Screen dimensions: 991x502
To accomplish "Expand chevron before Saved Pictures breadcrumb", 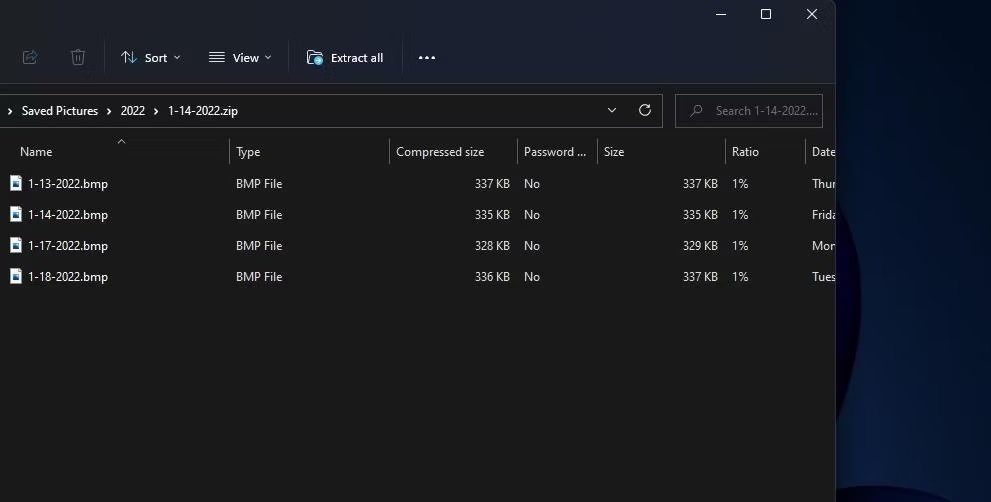I will pos(10,111).
